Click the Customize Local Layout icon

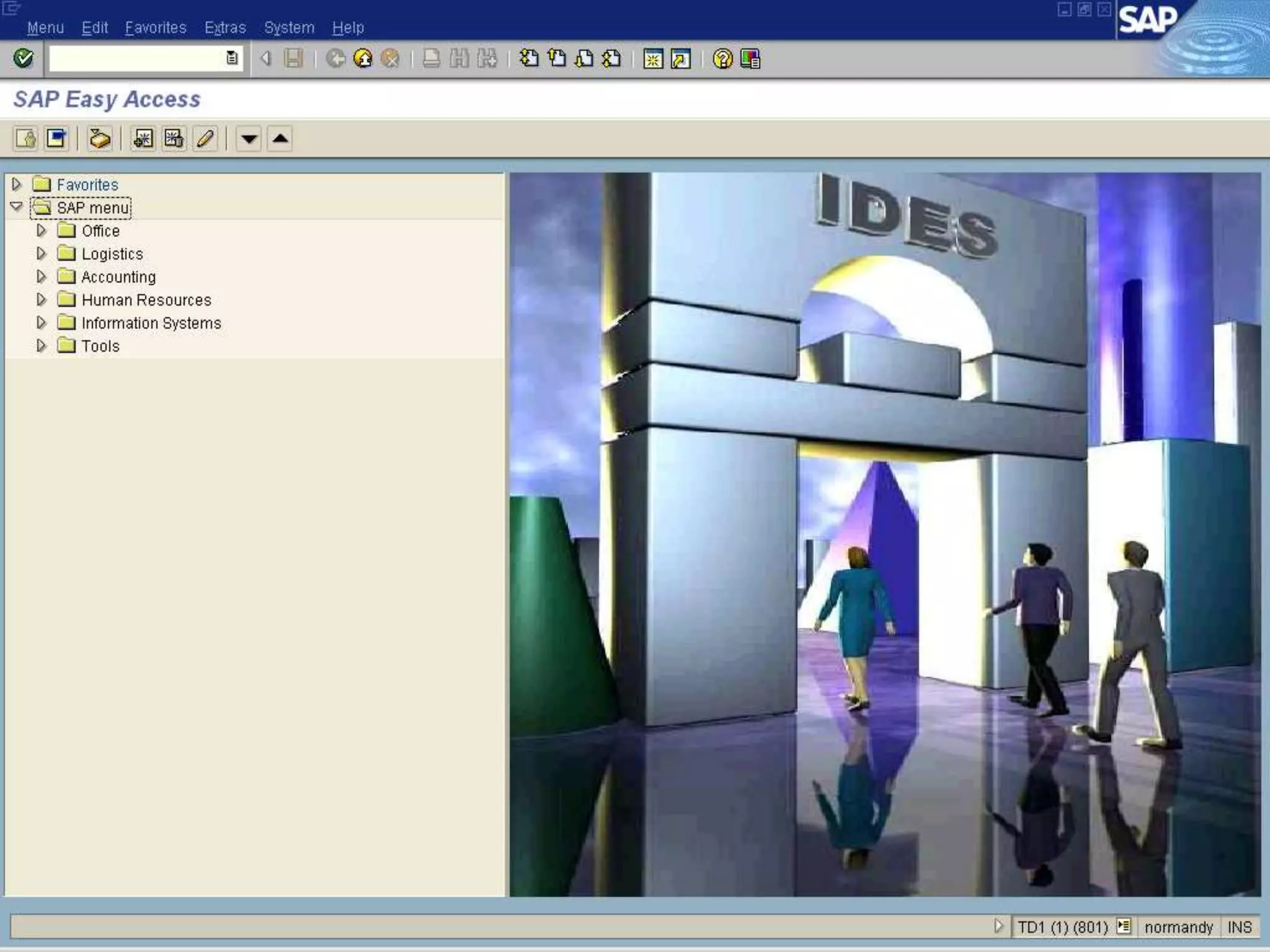pyautogui.click(x=750, y=59)
